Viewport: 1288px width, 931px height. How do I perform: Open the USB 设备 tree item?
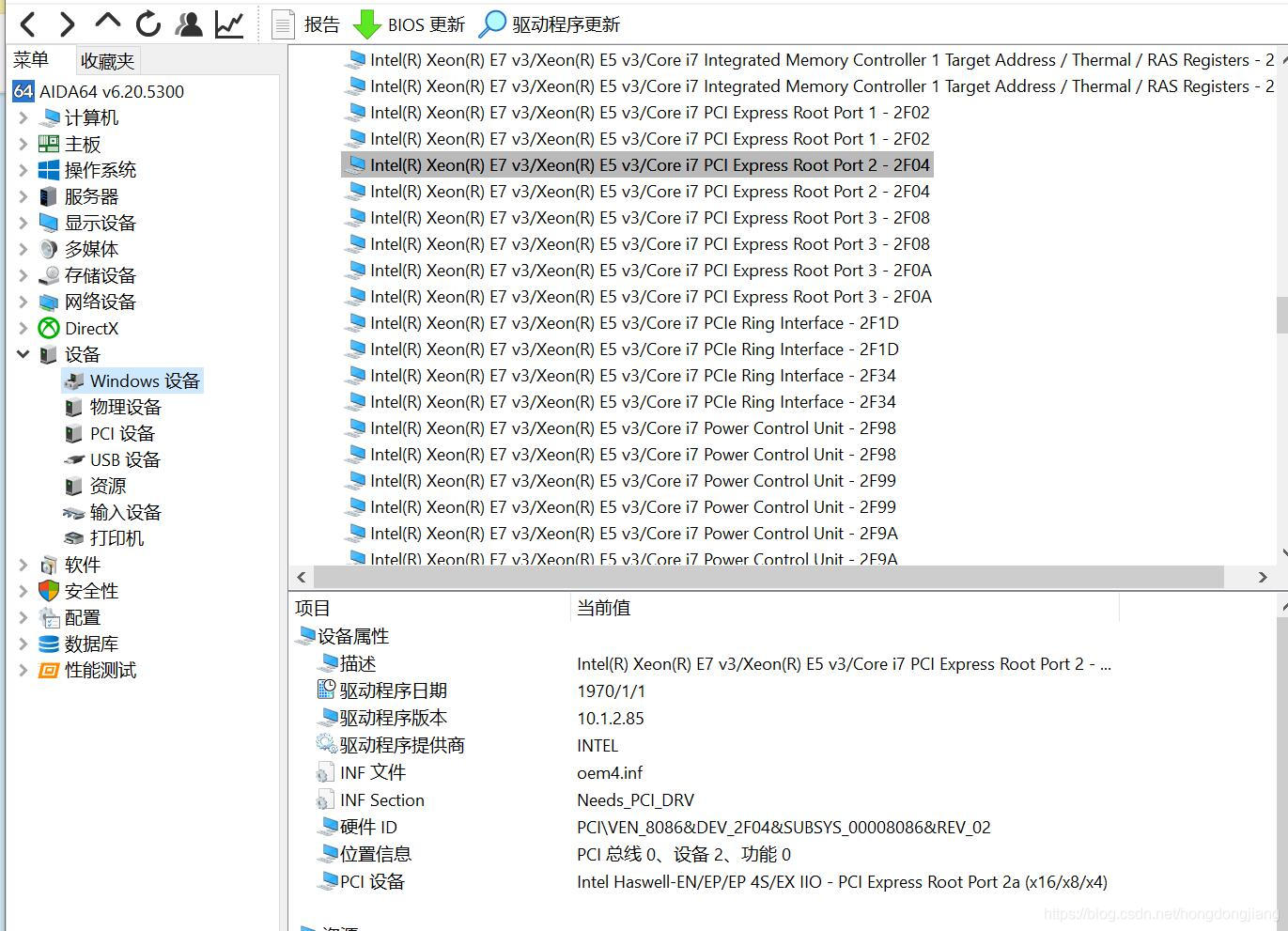(112, 459)
